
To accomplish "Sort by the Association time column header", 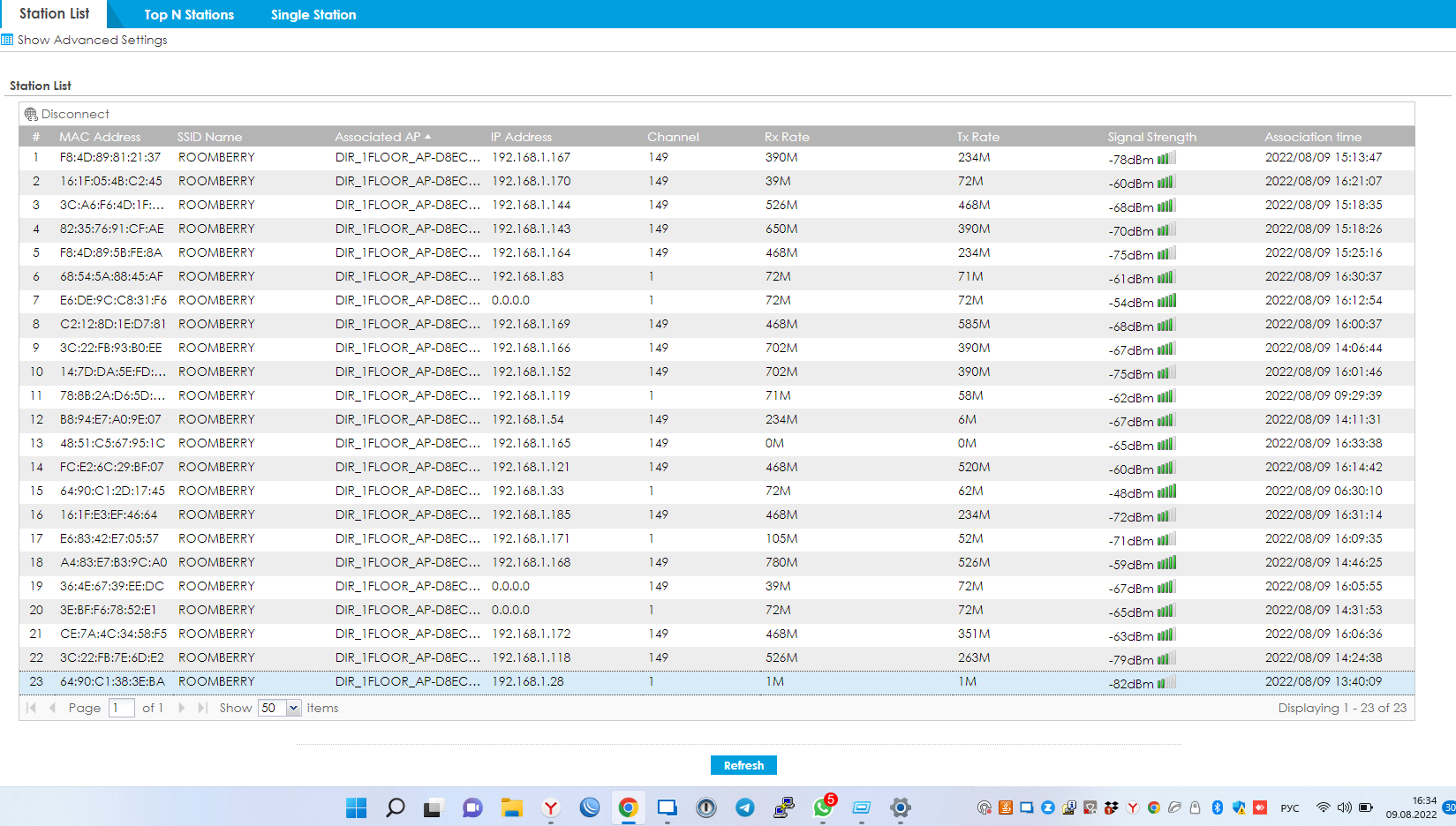I will 1313,137.
